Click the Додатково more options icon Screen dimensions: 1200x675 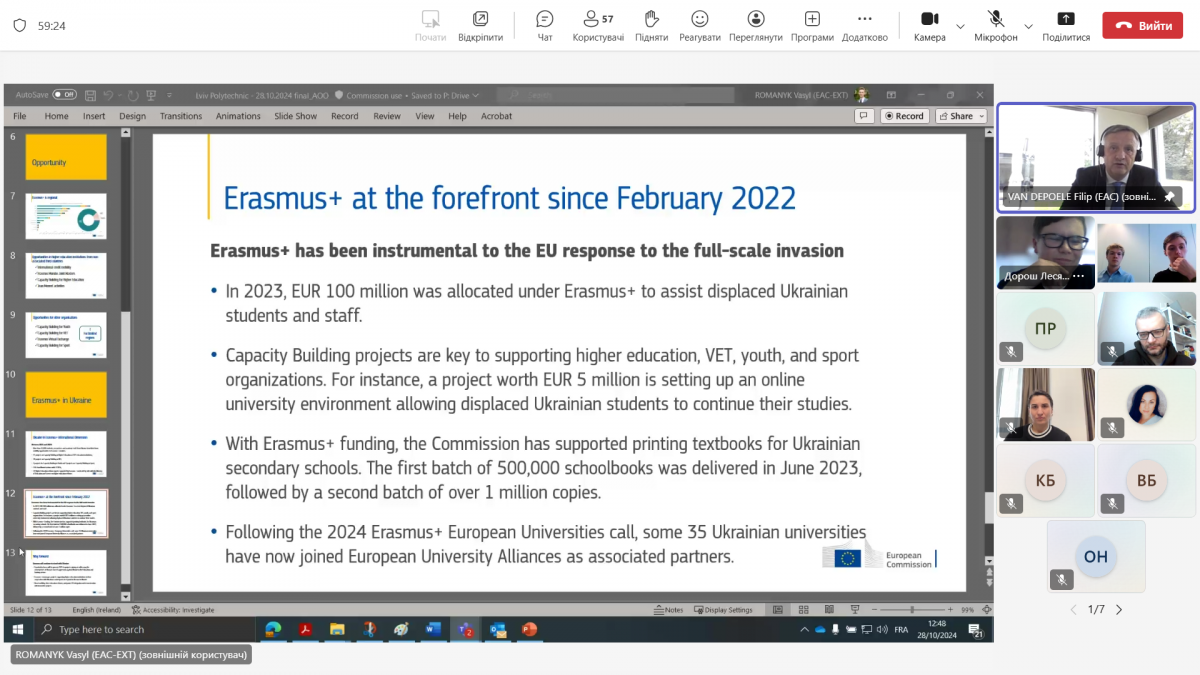click(864, 25)
